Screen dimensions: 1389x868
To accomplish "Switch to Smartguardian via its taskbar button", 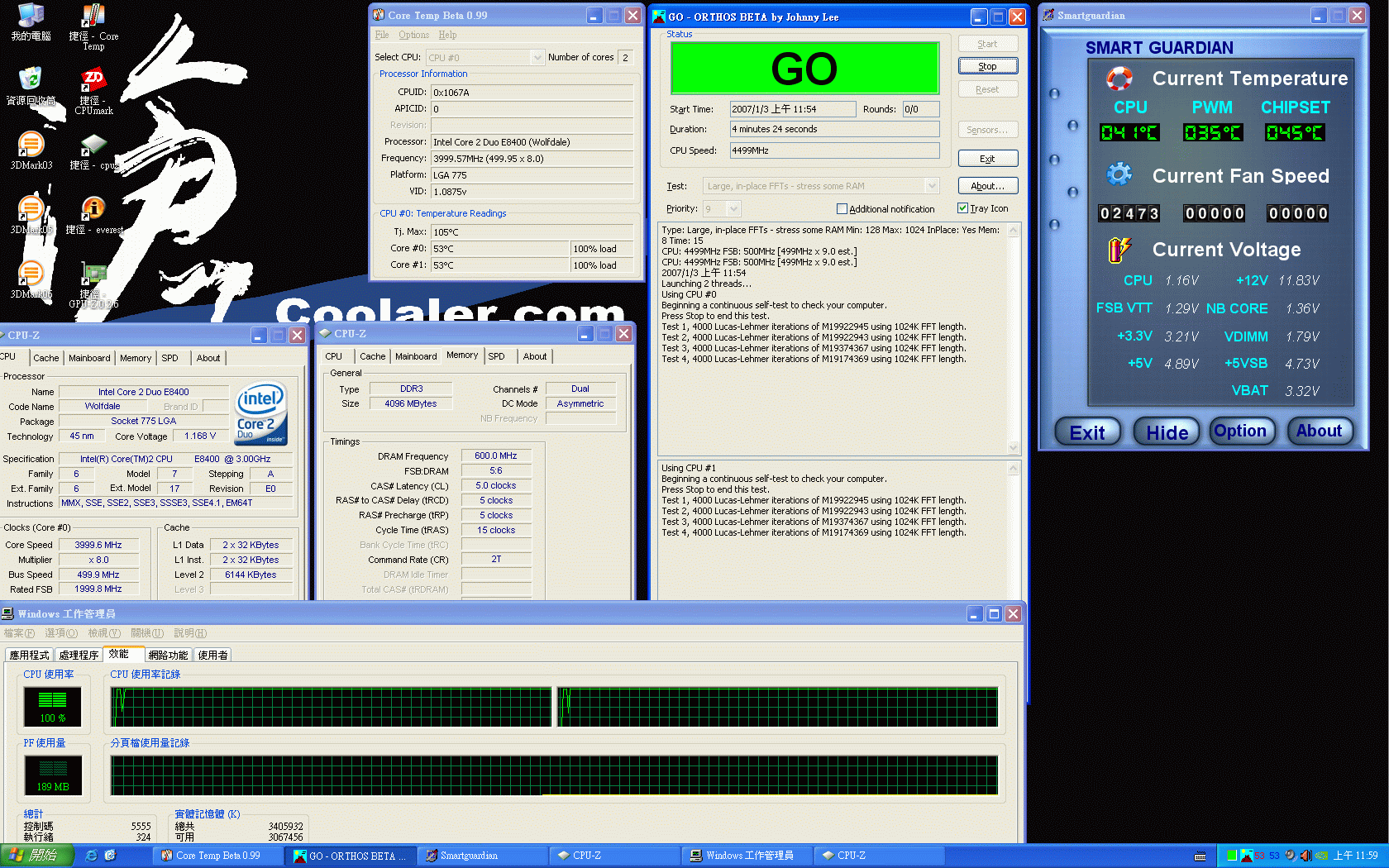I will (484, 856).
